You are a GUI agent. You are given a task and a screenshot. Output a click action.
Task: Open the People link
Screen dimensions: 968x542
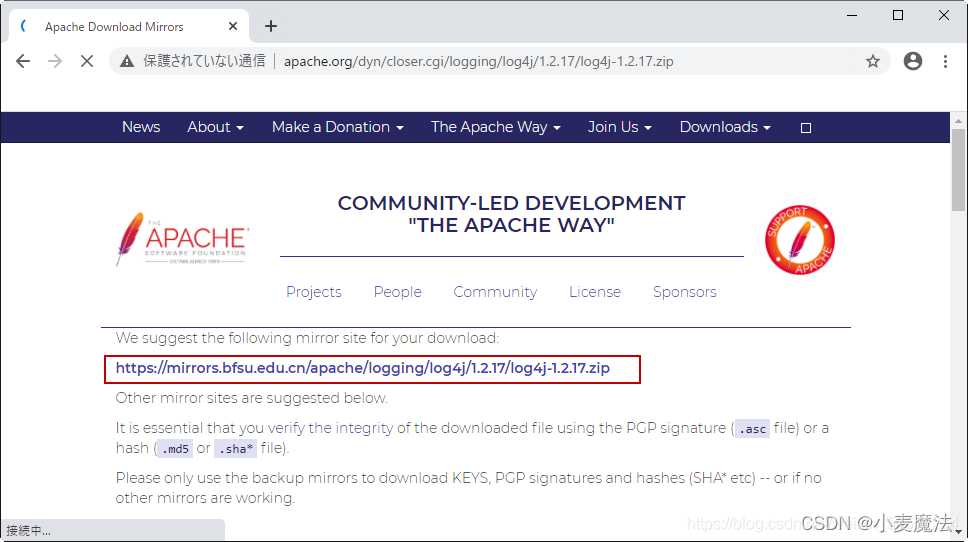[x=398, y=292]
